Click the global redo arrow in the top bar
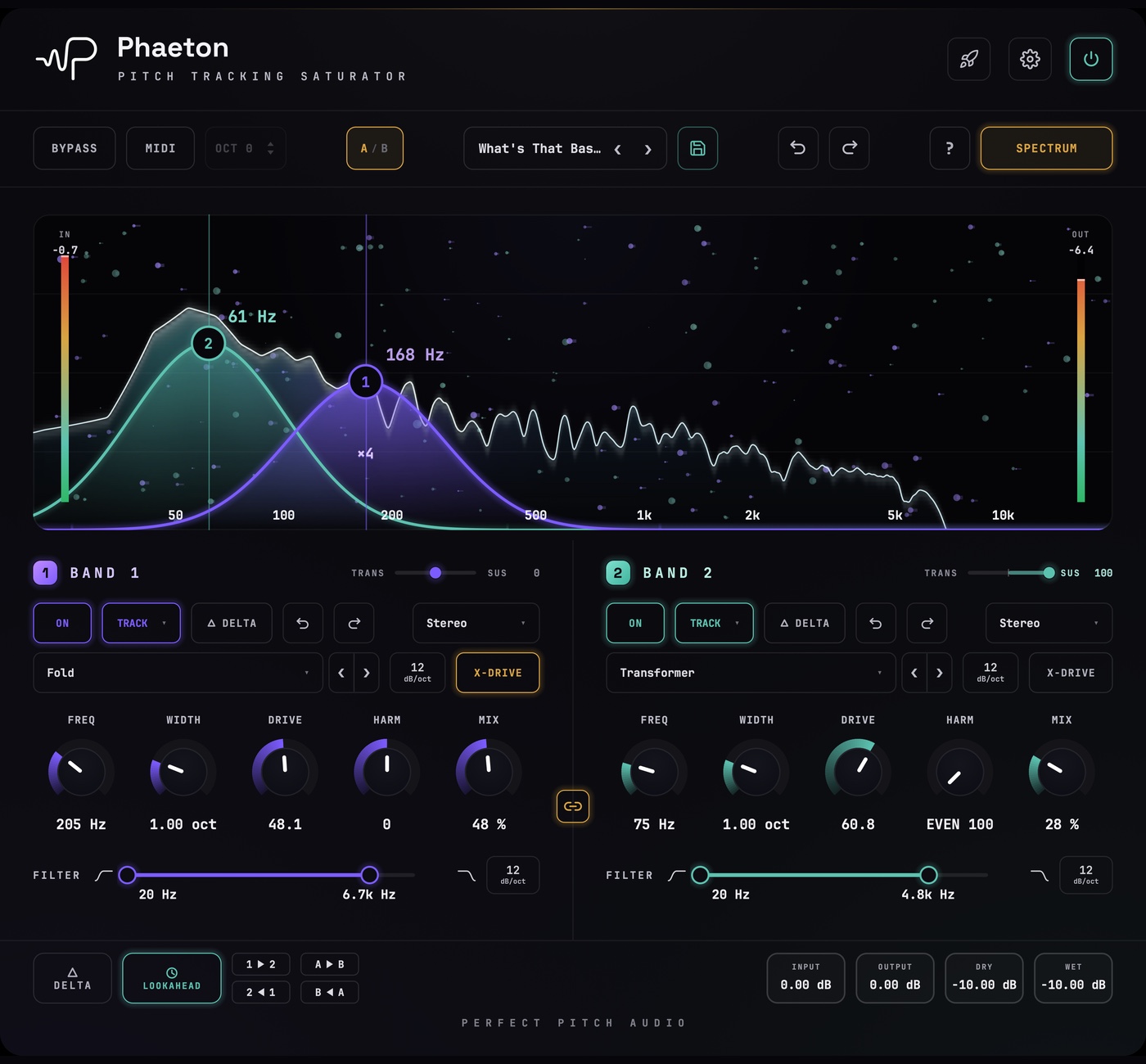Viewport: 1146px width, 1064px height. (x=850, y=148)
